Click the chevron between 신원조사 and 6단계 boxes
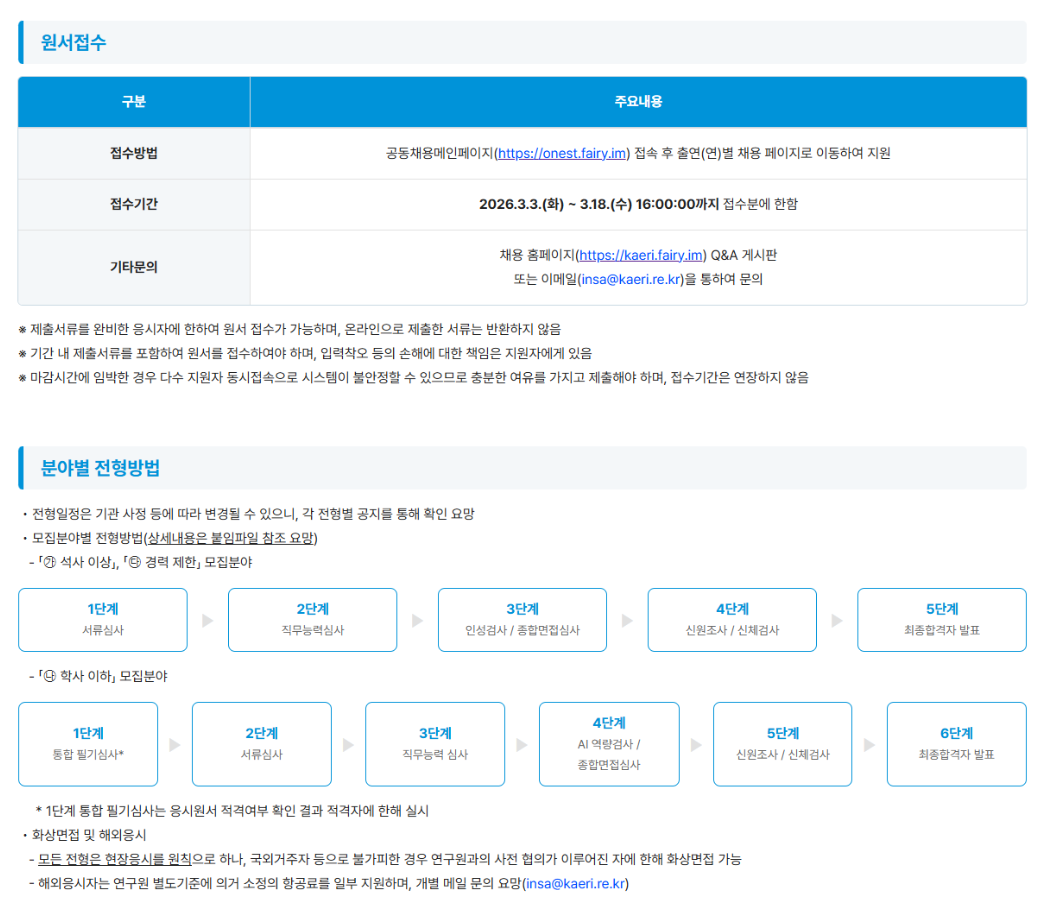The height and width of the screenshot is (920, 1050). (869, 744)
